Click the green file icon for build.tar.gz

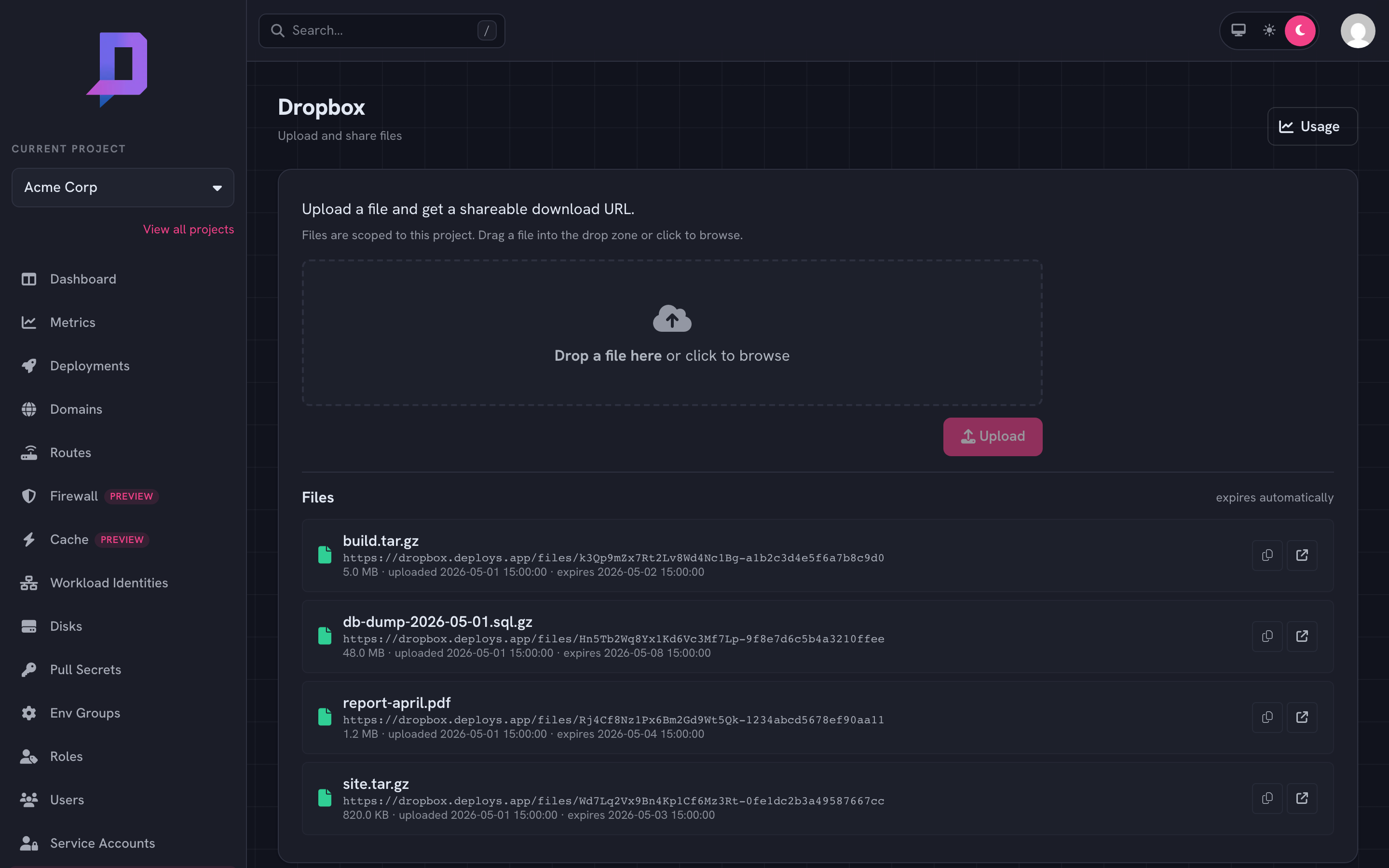click(x=325, y=555)
